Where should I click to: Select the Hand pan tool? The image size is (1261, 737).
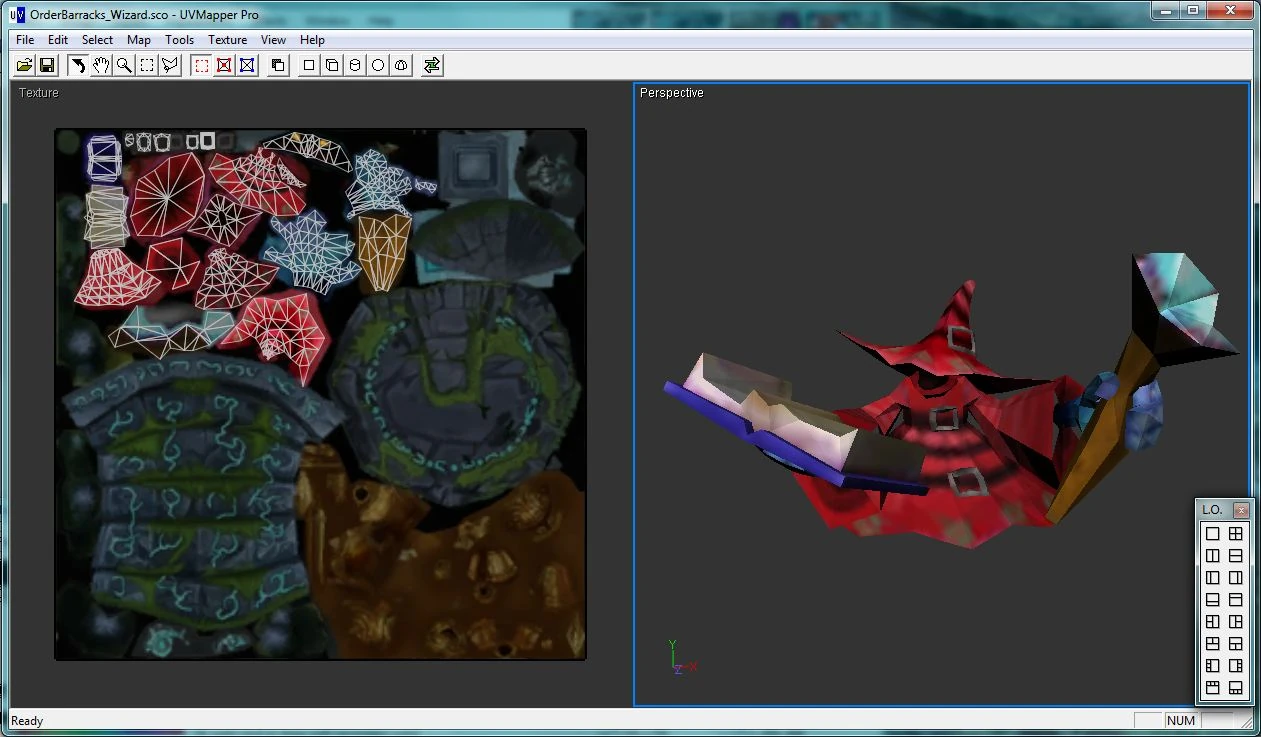coord(101,65)
